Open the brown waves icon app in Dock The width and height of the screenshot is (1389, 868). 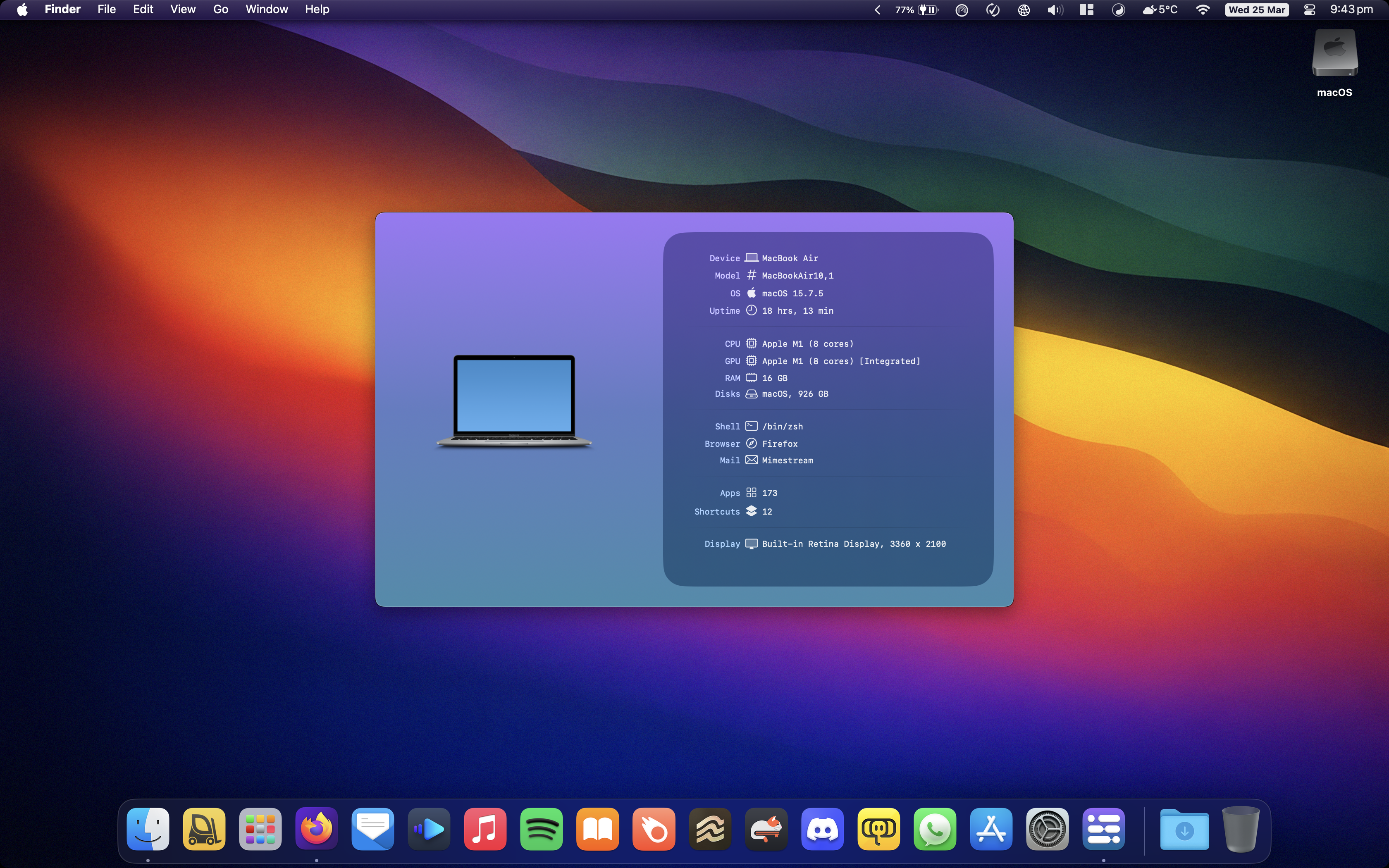coord(711,829)
